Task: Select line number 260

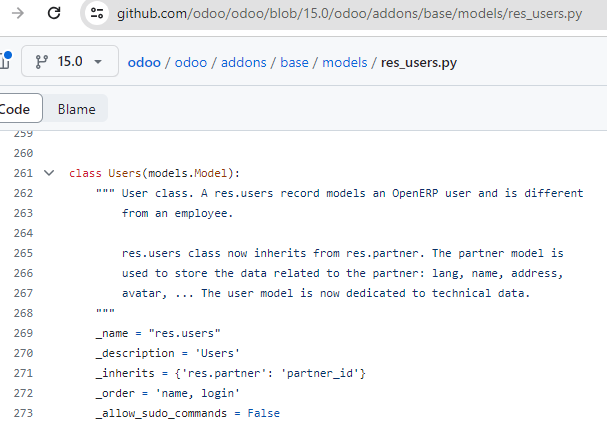Action: click(23, 153)
